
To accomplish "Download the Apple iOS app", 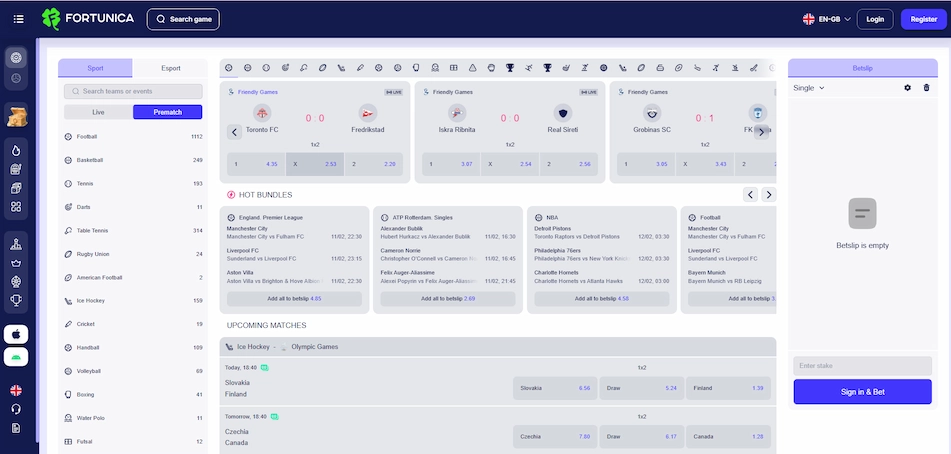I will (x=16, y=334).
